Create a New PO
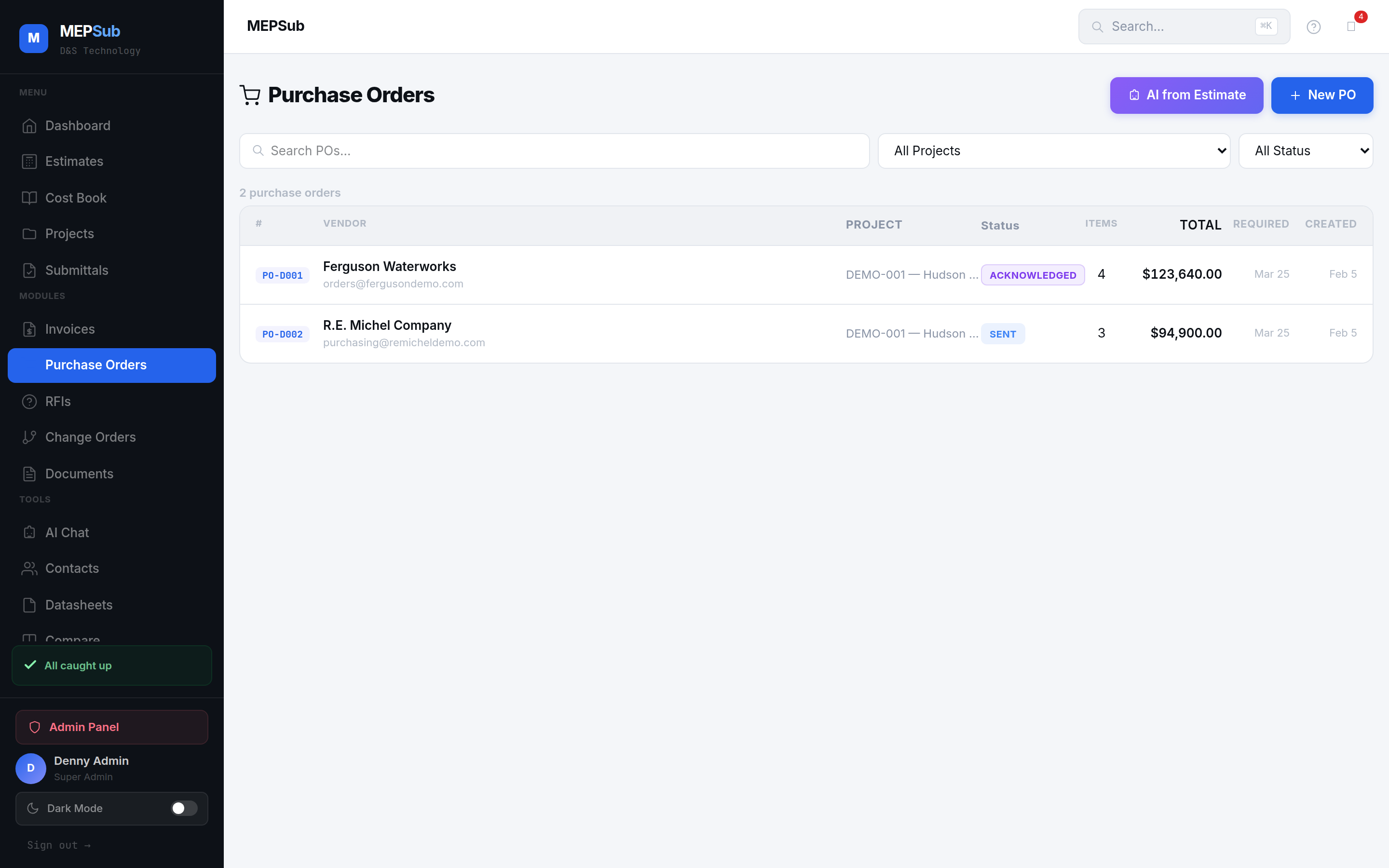1389x868 pixels. (x=1322, y=95)
